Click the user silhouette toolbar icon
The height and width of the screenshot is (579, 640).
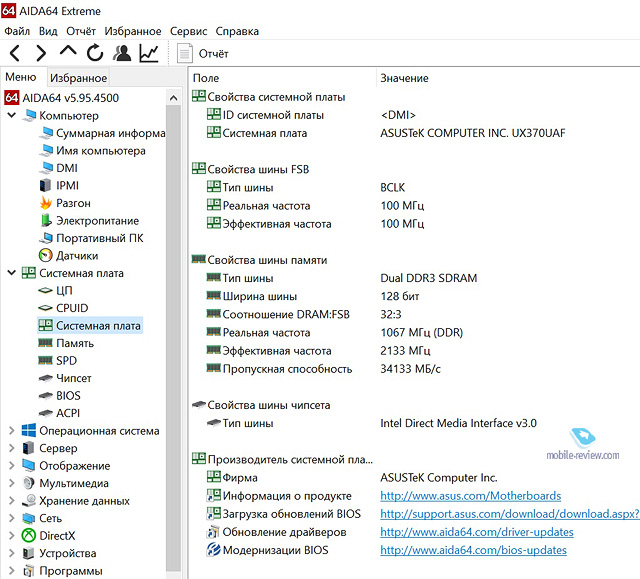click(122, 53)
